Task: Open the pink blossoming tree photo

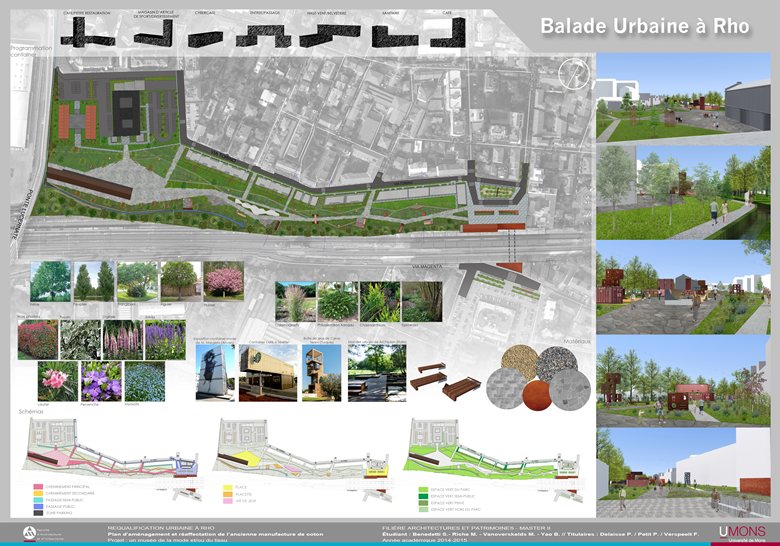Action: [223, 281]
